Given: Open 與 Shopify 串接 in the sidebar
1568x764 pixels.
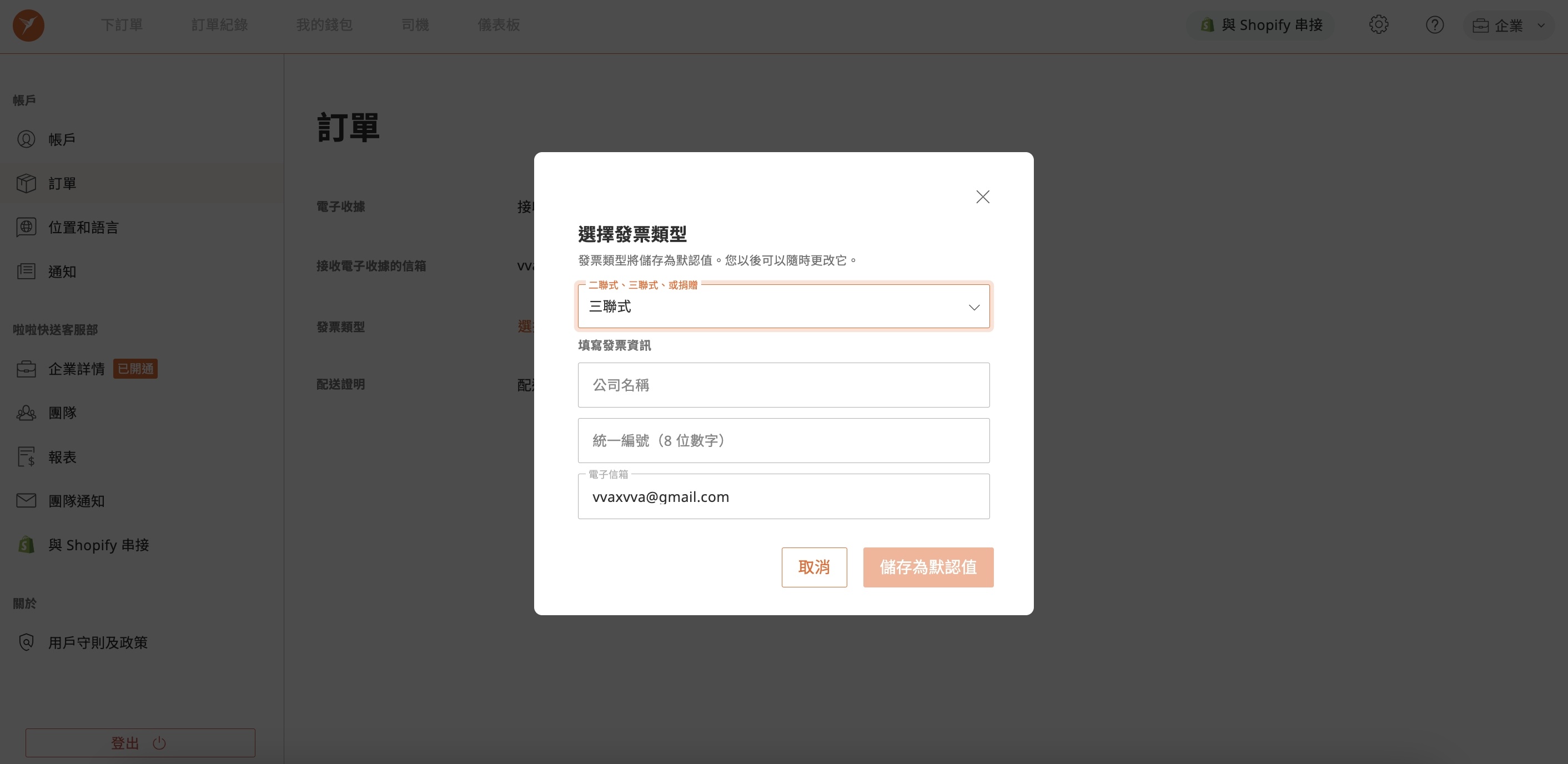Looking at the screenshot, I should (141, 545).
